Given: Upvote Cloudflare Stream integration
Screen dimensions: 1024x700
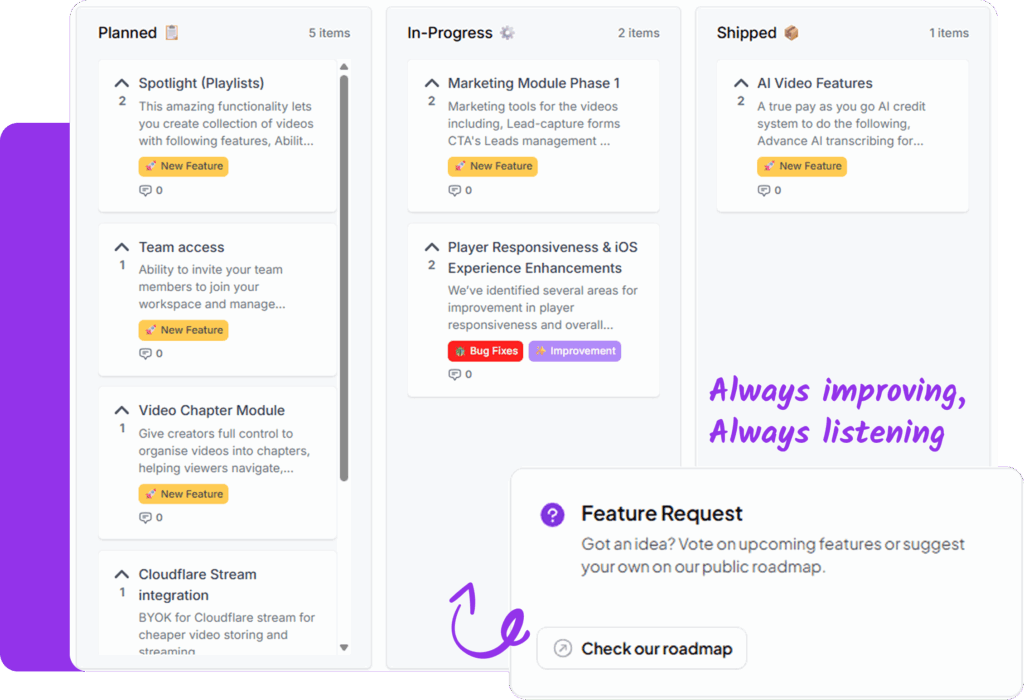Looking at the screenshot, I should [x=121, y=574].
